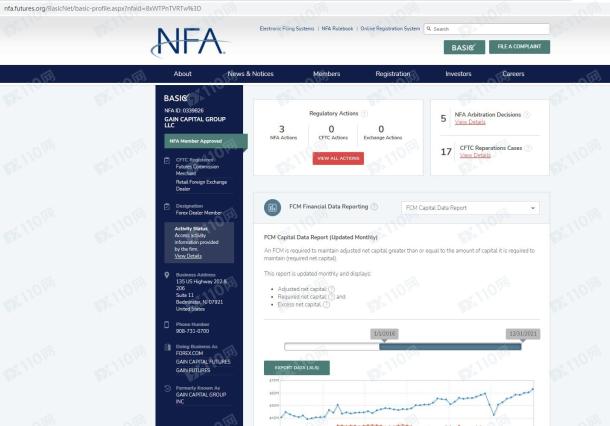Click the File a Complaint button
The height and width of the screenshot is (426, 610).
pos(519,47)
